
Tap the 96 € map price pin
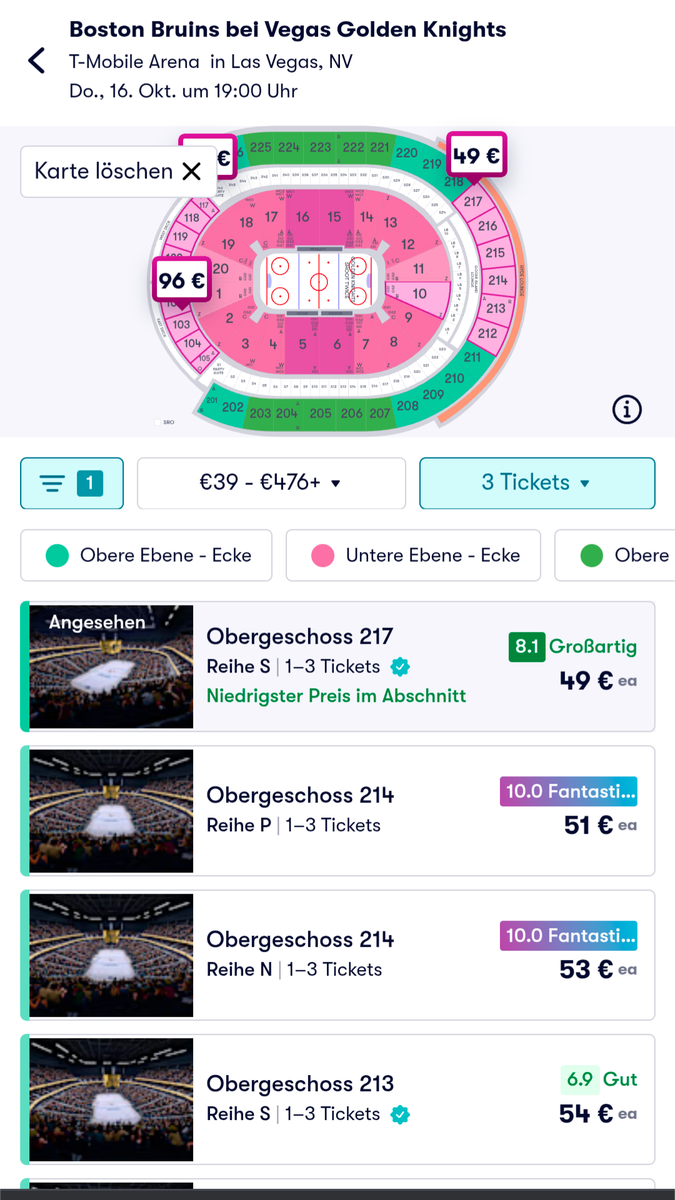tap(181, 281)
